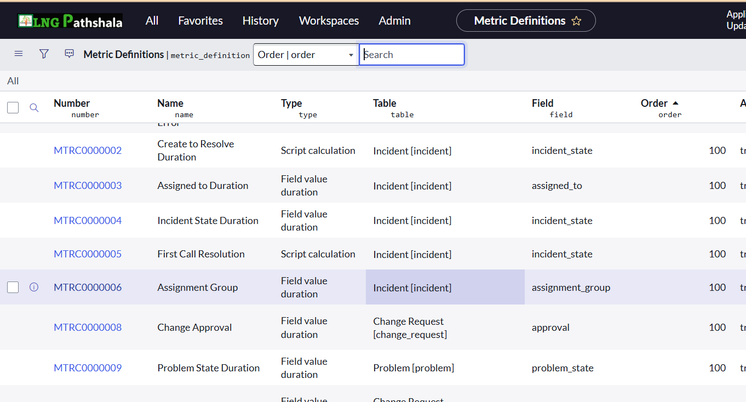Viewport: 746px width, 402px height.
Task: Open the Admin menu
Action: tap(394, 21)
